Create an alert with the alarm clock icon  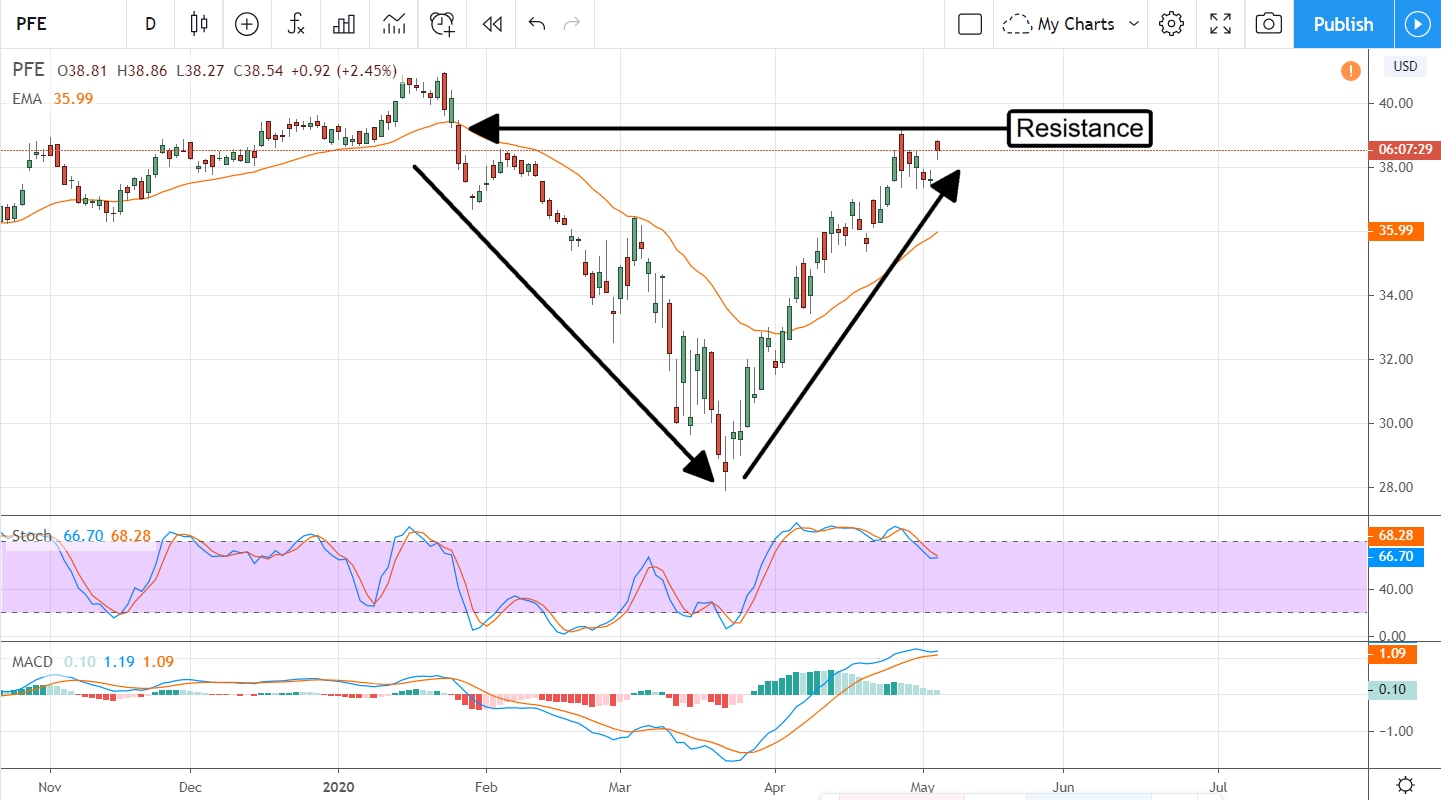tap(442, 24)
